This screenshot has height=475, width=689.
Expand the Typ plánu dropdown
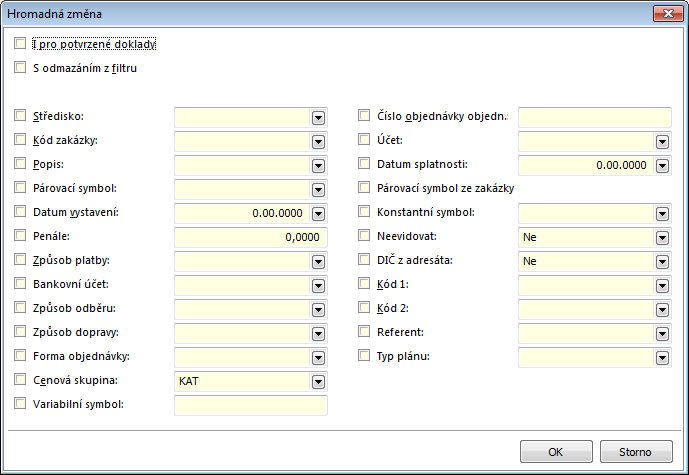(x=661, y=357)
